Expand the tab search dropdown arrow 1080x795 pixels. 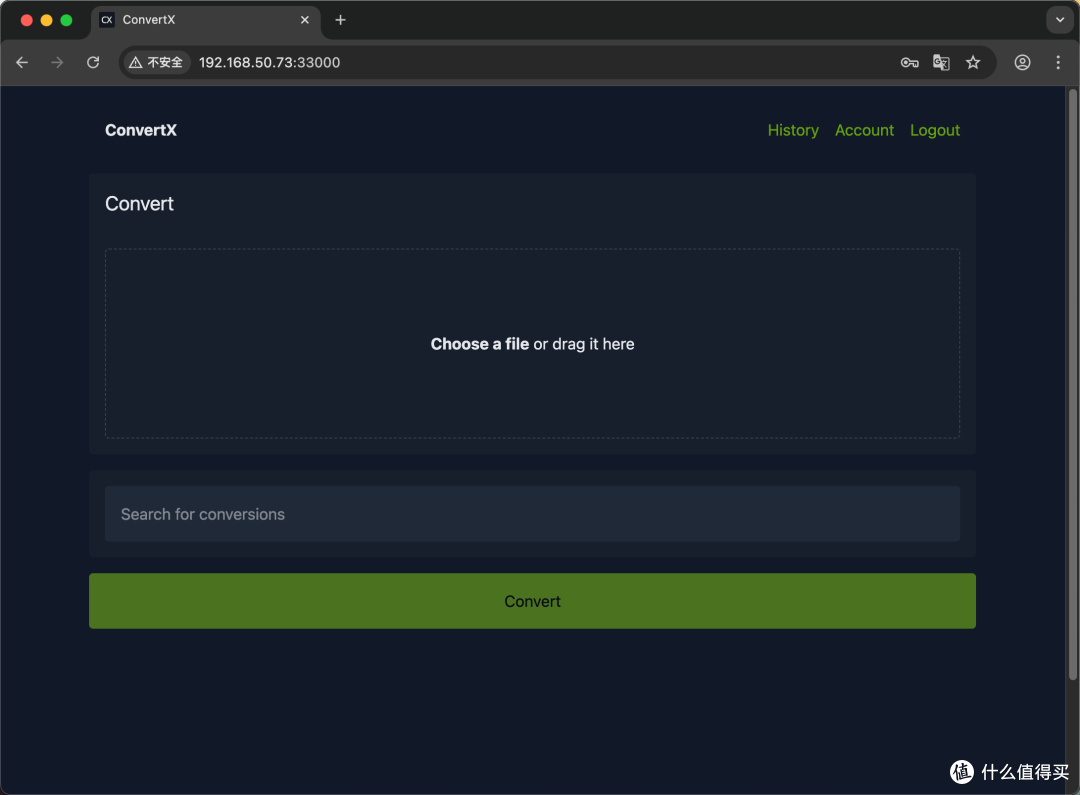(1059, 20)
